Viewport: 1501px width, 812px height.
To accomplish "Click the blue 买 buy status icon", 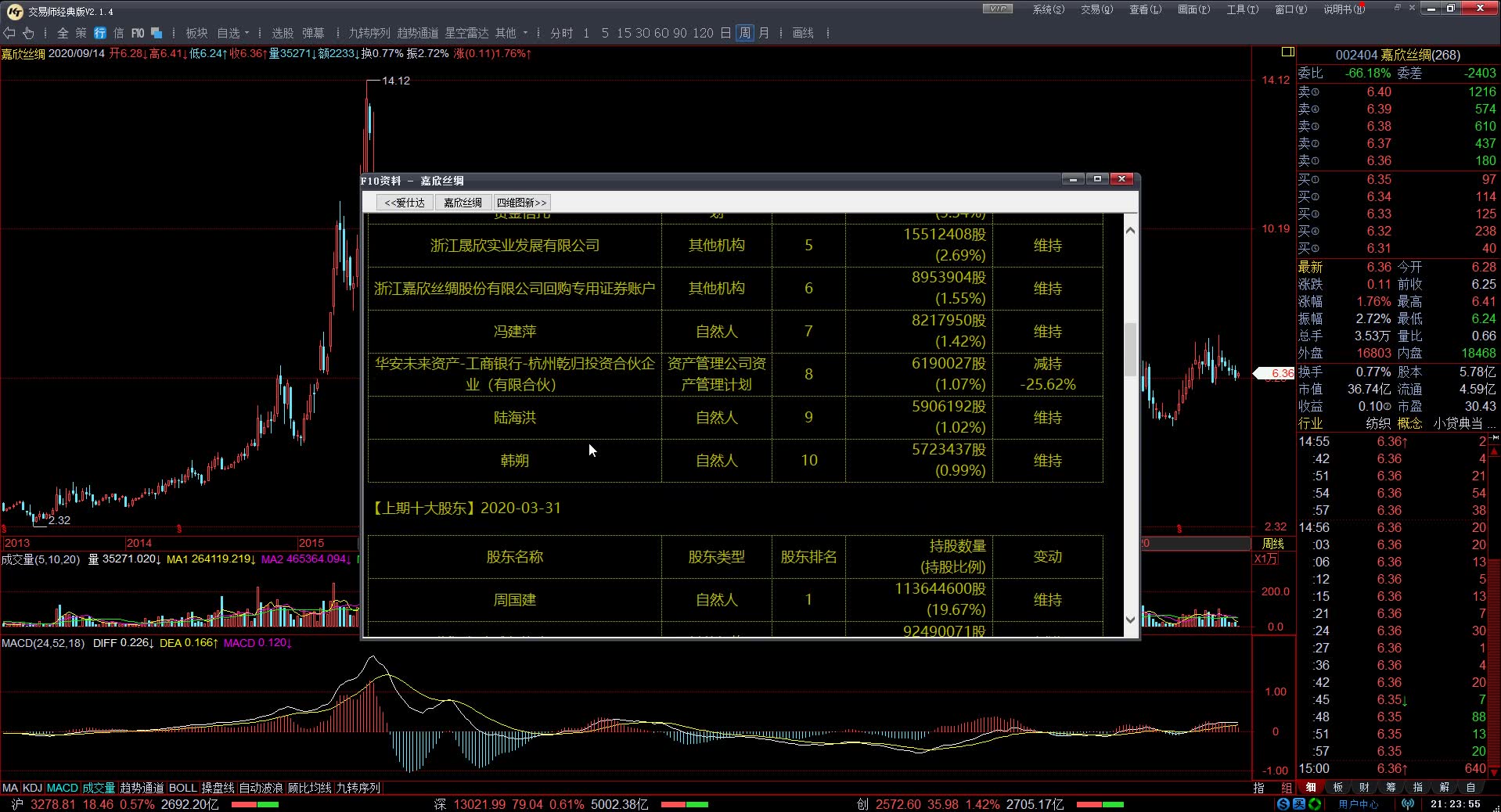I will coord(1299,804).
